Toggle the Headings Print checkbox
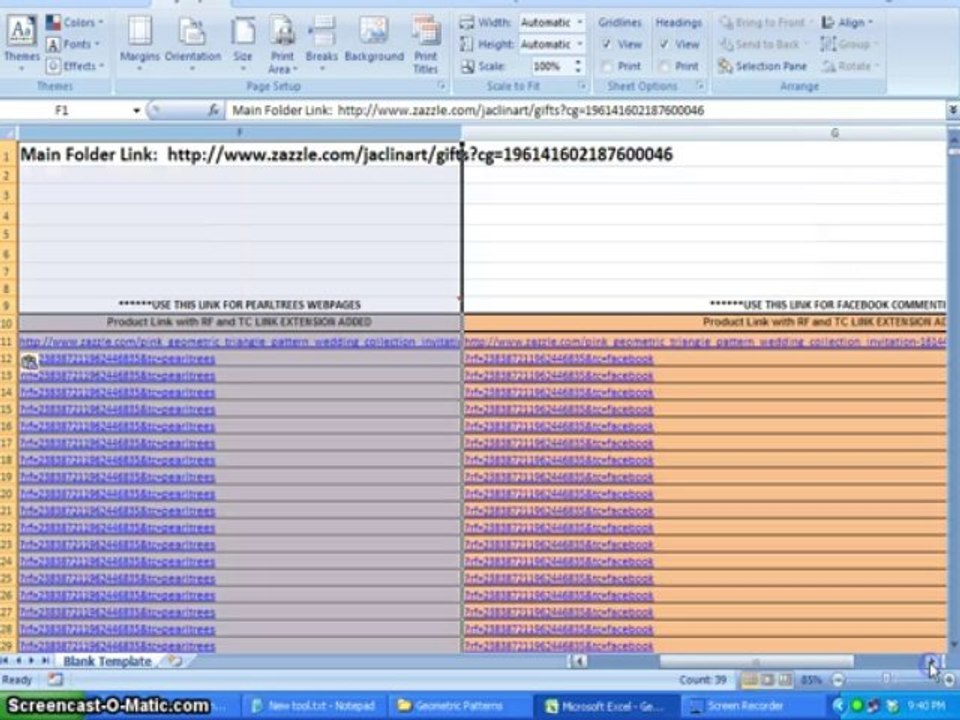Screen dimensions: 960x720 (x=664, y=66)
